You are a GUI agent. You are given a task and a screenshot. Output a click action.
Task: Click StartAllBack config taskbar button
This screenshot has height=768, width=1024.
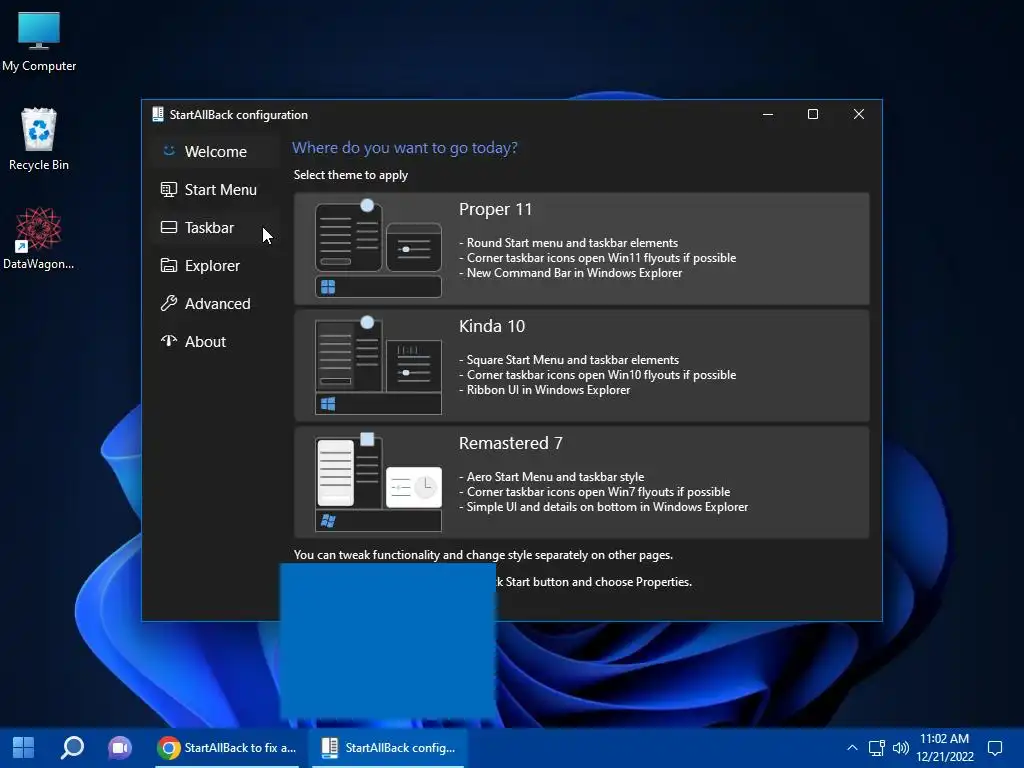pos(389,748)
